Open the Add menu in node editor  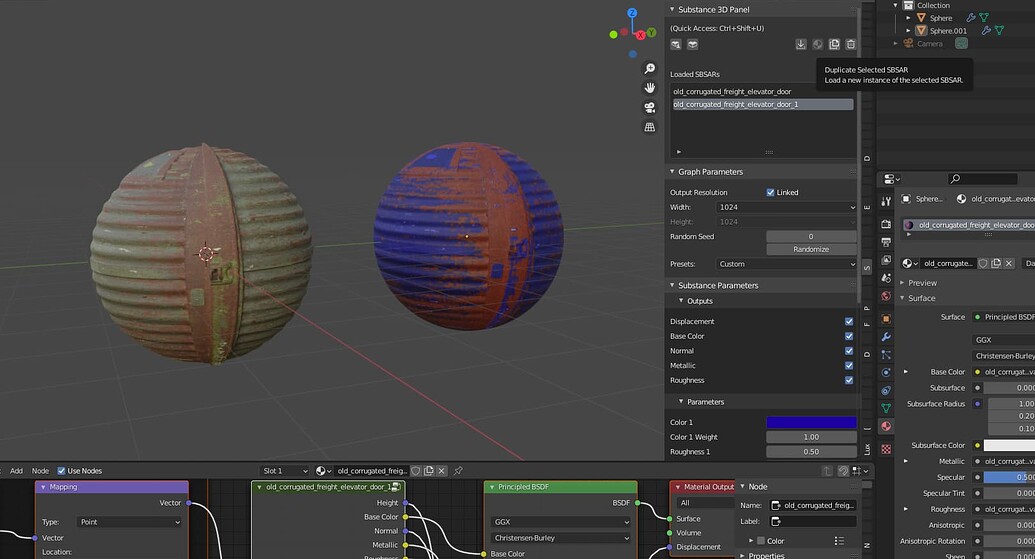pos(17,471)
